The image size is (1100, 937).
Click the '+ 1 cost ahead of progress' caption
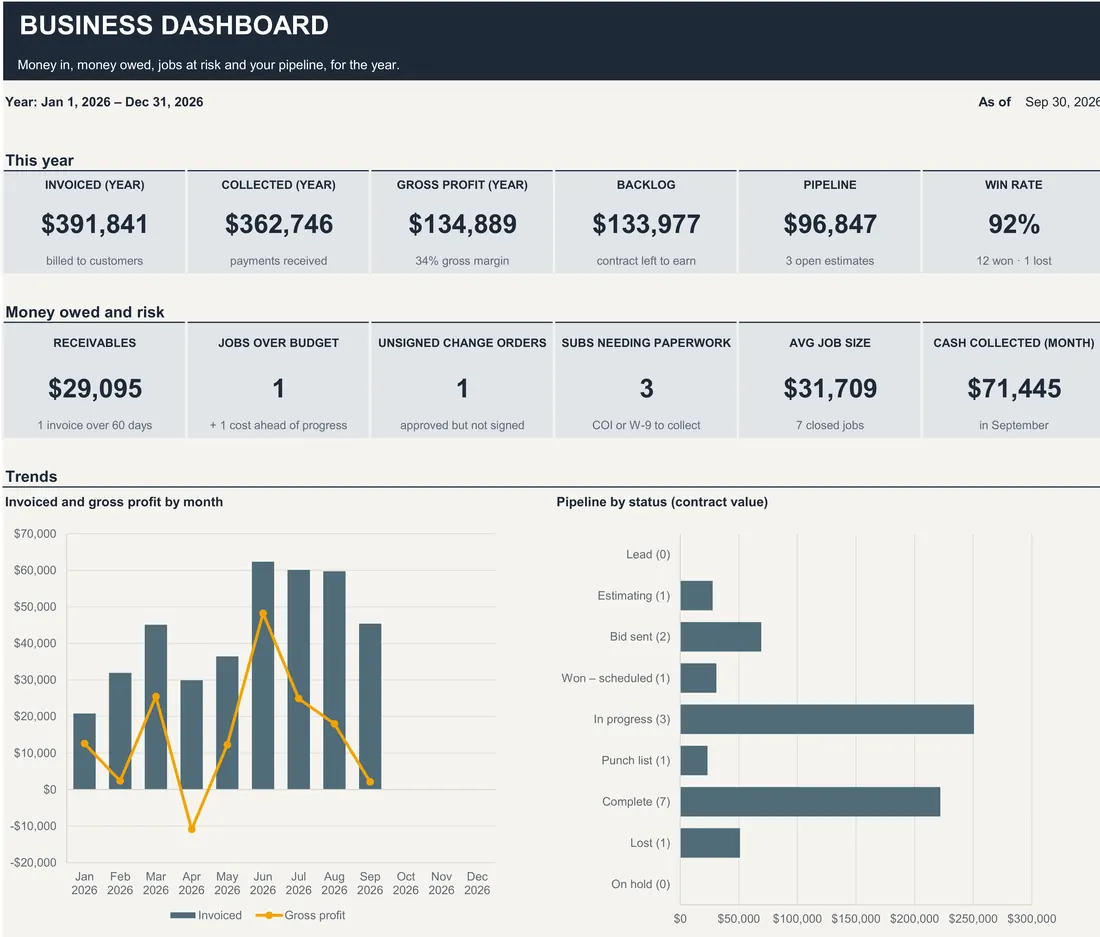(x=279, y=425)
